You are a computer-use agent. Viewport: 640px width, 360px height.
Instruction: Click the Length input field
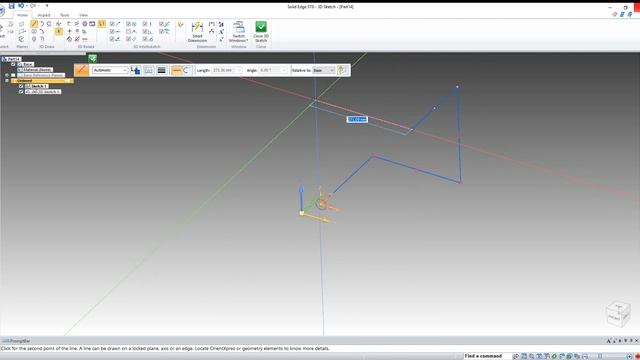point(227,70)
